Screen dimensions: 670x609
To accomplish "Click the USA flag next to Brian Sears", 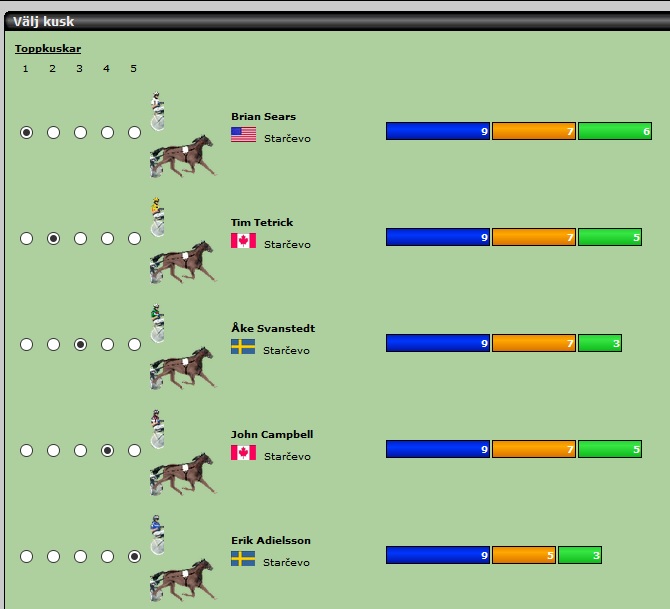I will click(244, 135).
